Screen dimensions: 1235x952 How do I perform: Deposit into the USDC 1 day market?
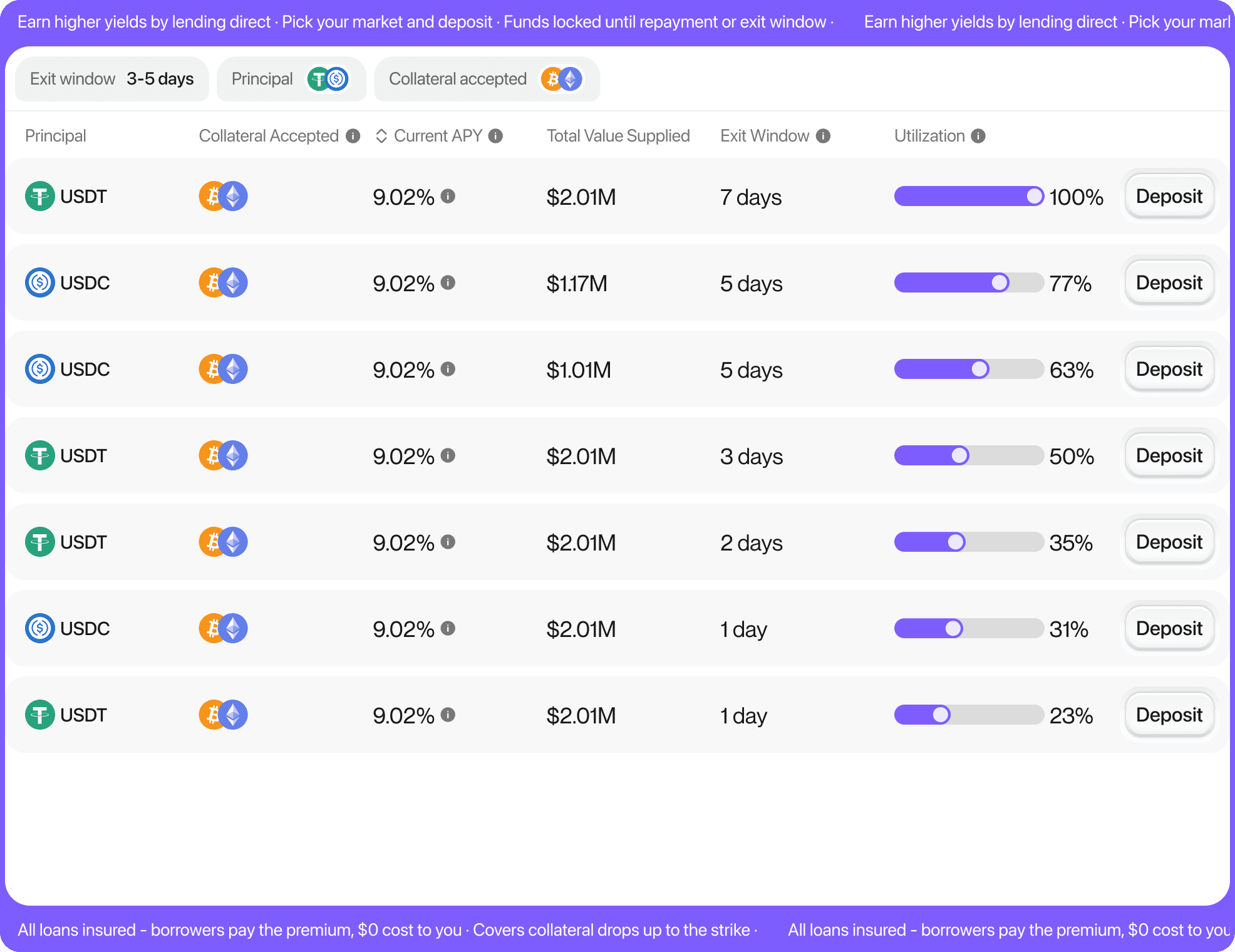pos(1169,628)
